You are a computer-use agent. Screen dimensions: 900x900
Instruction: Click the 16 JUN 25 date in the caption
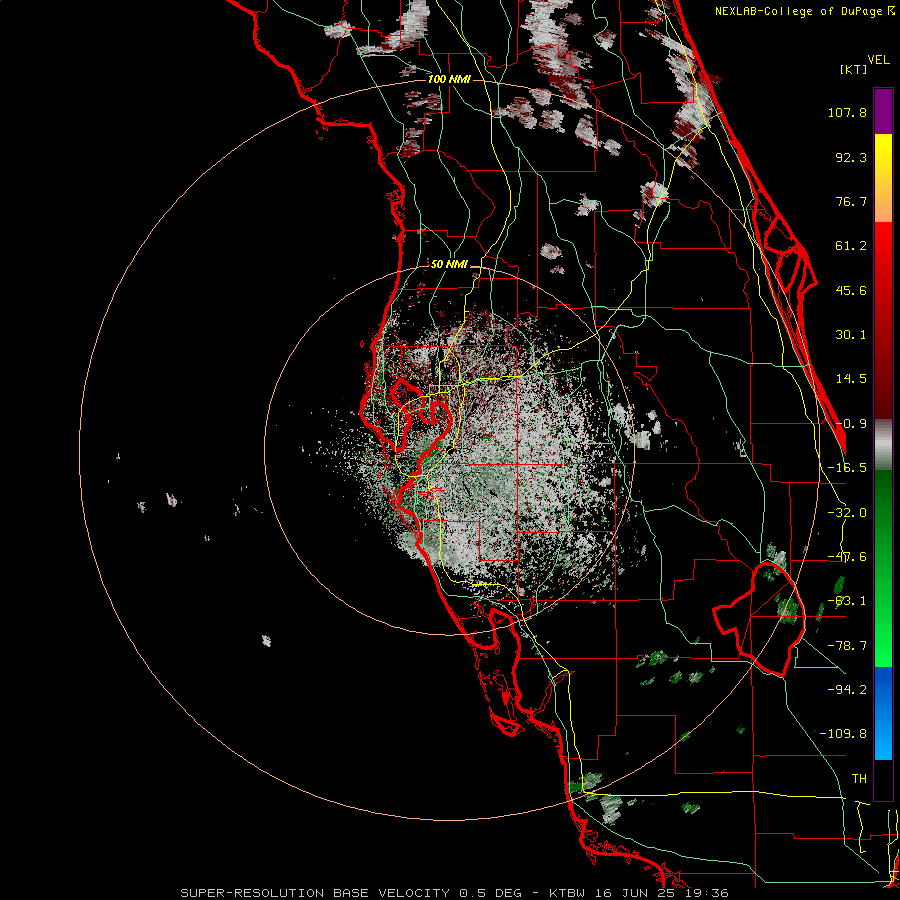tap(636, 893)
